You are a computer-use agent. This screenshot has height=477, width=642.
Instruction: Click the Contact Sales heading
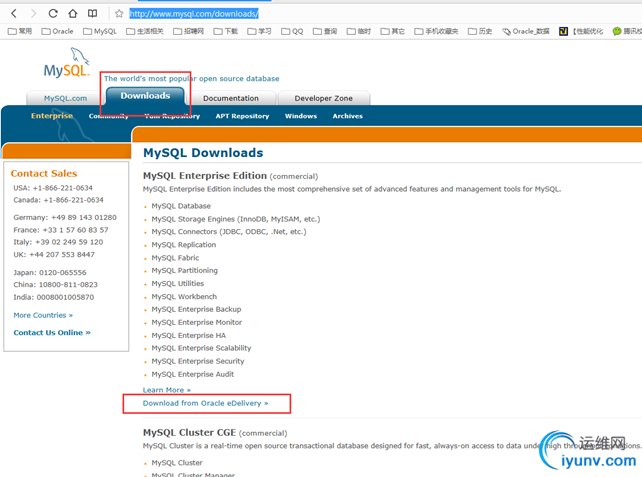[x=44, y=174]
